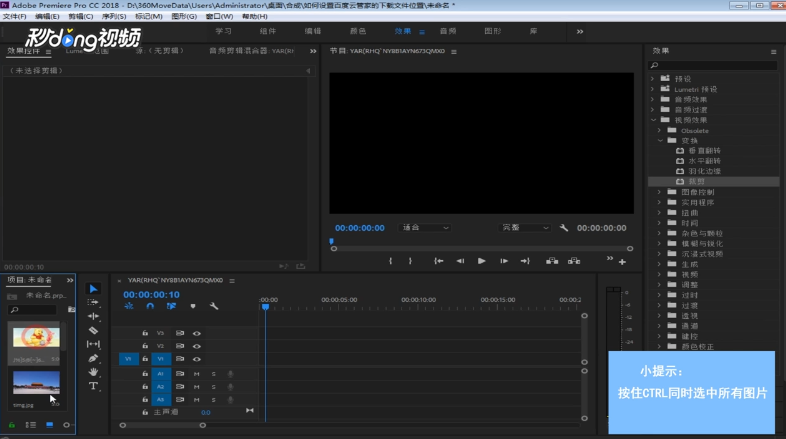The width and height of the screenshot is (786, 439).
Task: Click the Extract button in program monitor
Action: click(574, 261)
